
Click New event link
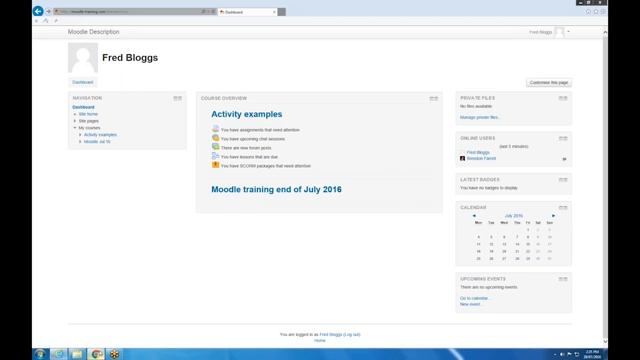click(471, 304)
